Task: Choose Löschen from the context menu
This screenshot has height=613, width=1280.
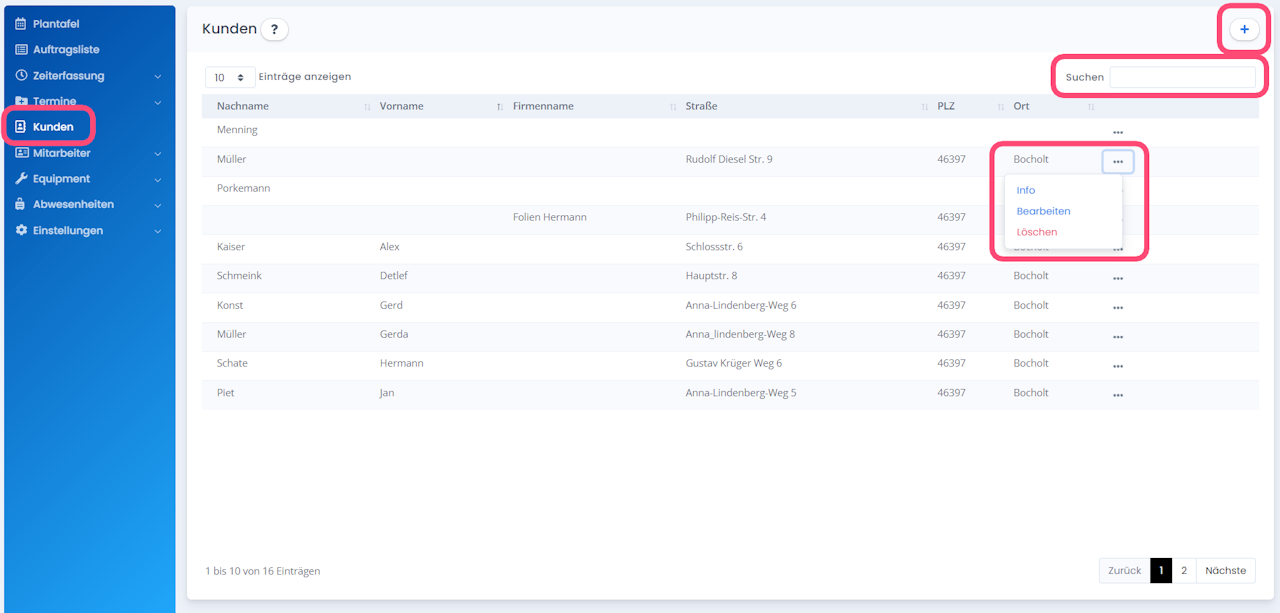Action: tap(1036, 232)
